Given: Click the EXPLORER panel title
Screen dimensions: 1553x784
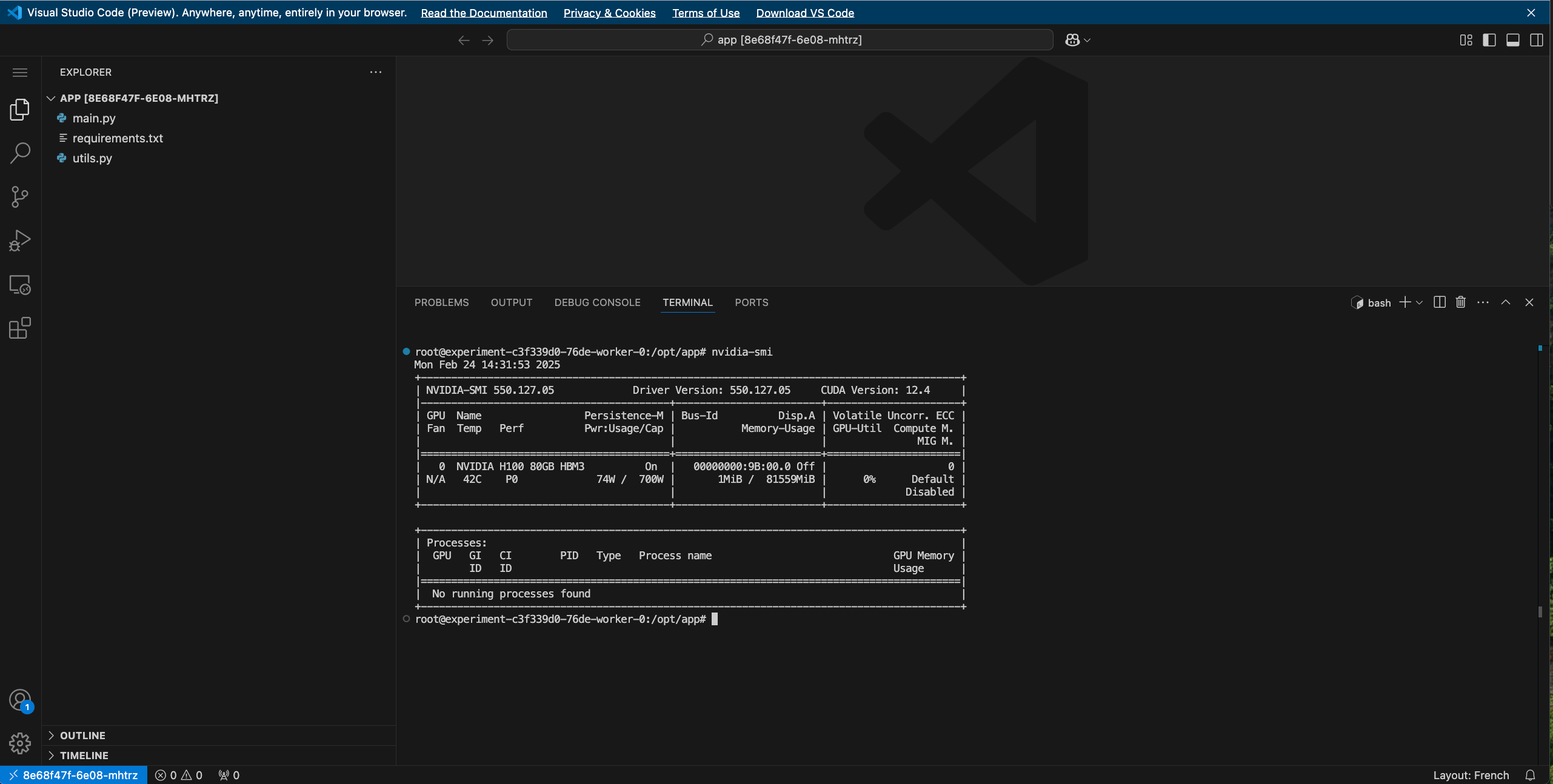Looking at the screenshot, I should tap(85, 72).
